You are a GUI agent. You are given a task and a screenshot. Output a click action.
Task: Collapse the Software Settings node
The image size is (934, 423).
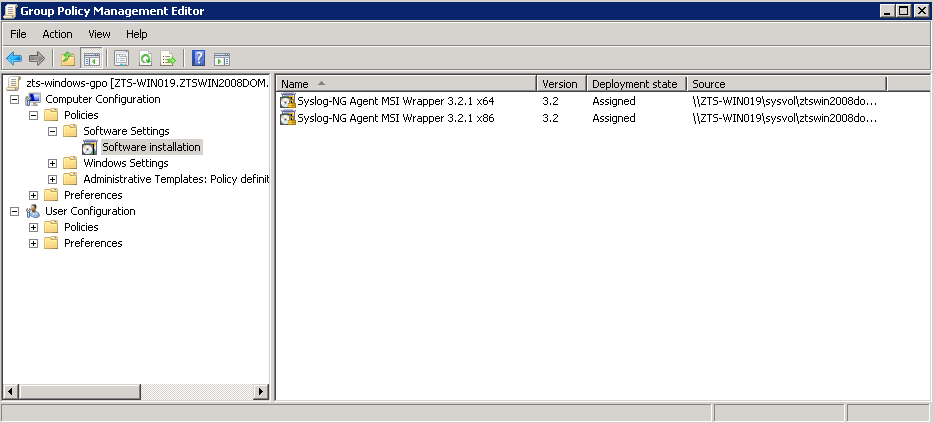(x=52, y=132)
